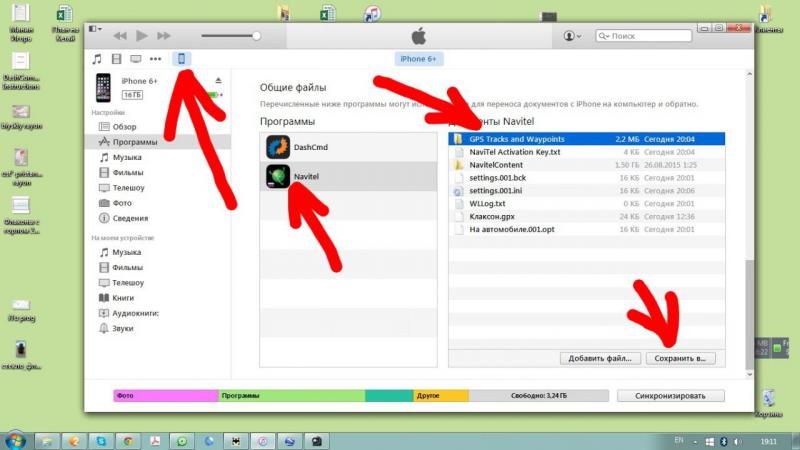Viewport: 800px width, 450px height.
Task: Open the Movies library filmstrip icon
Action: (x=116, y=59)
